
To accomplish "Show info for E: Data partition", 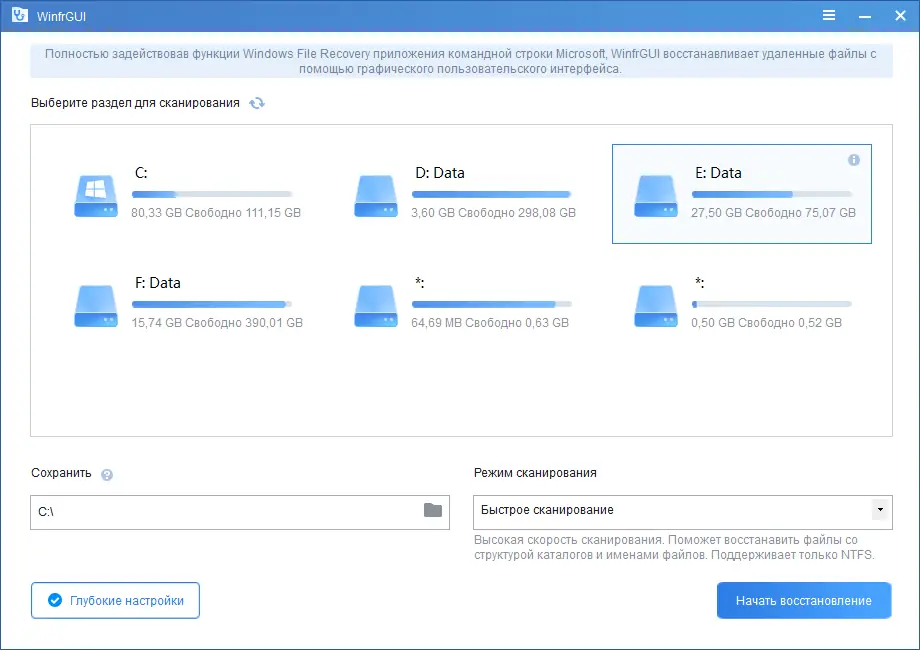I will [854, 160].
